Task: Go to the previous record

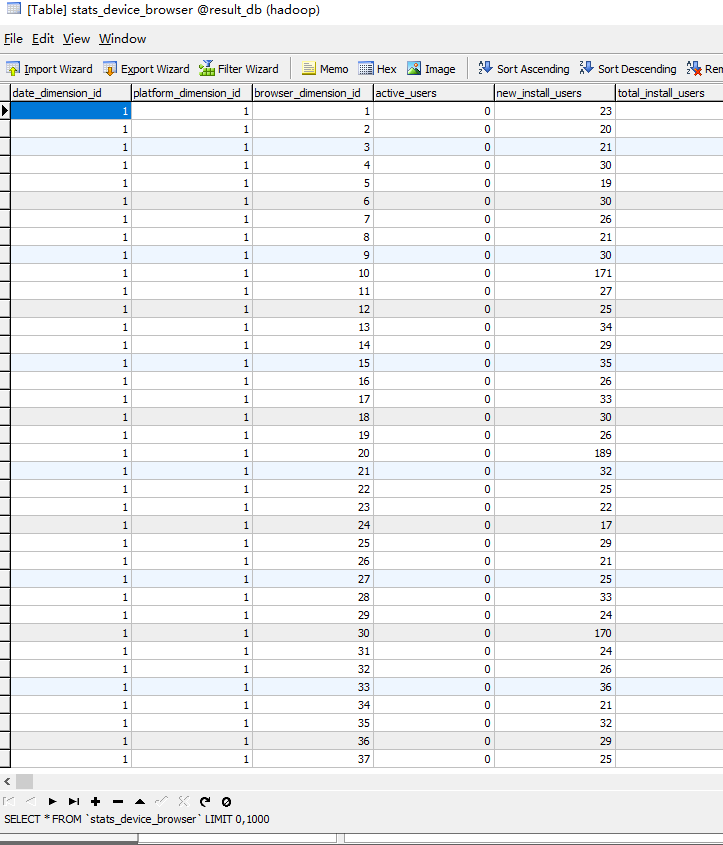Action: click(31, 801)
